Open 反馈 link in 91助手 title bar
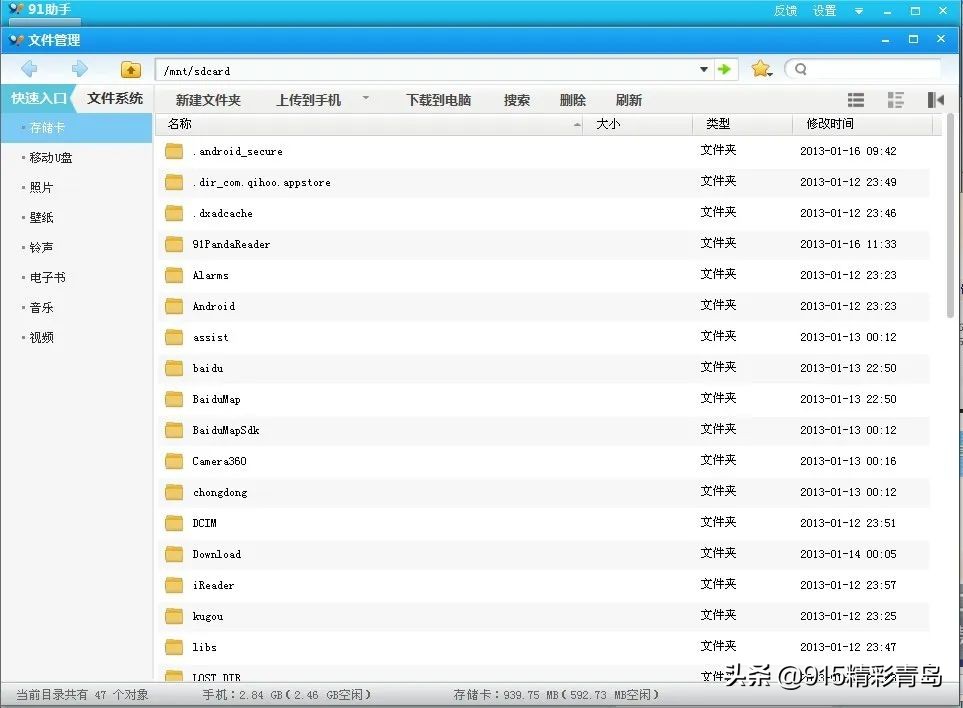 click(785, 10)
